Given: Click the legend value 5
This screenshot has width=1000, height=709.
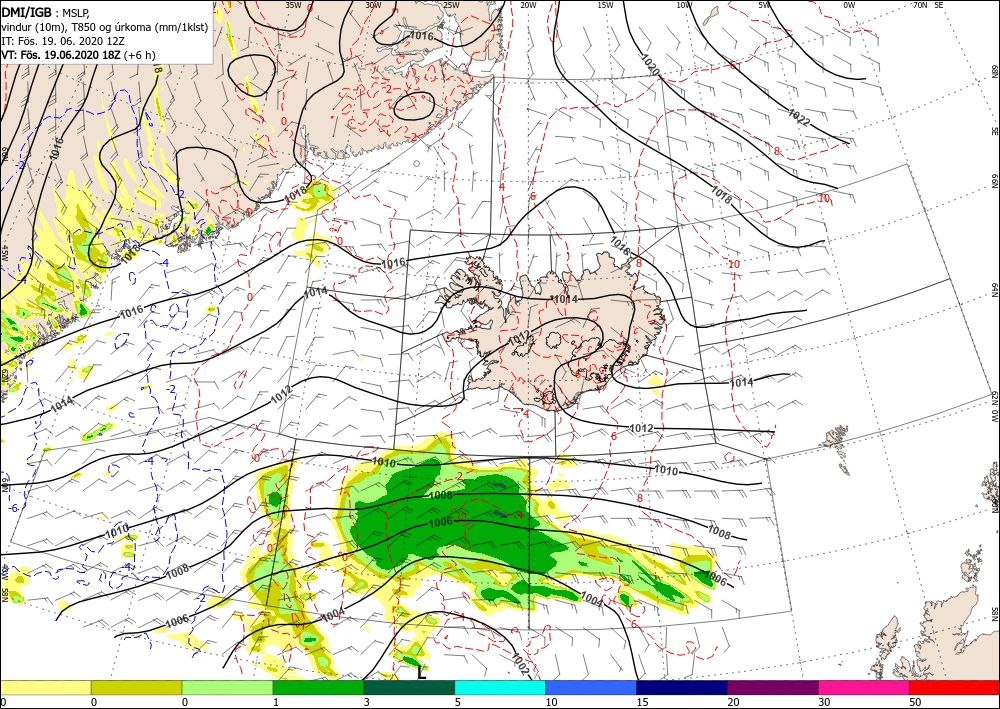Looking at the screenshot, I should (x=457, y=702).
